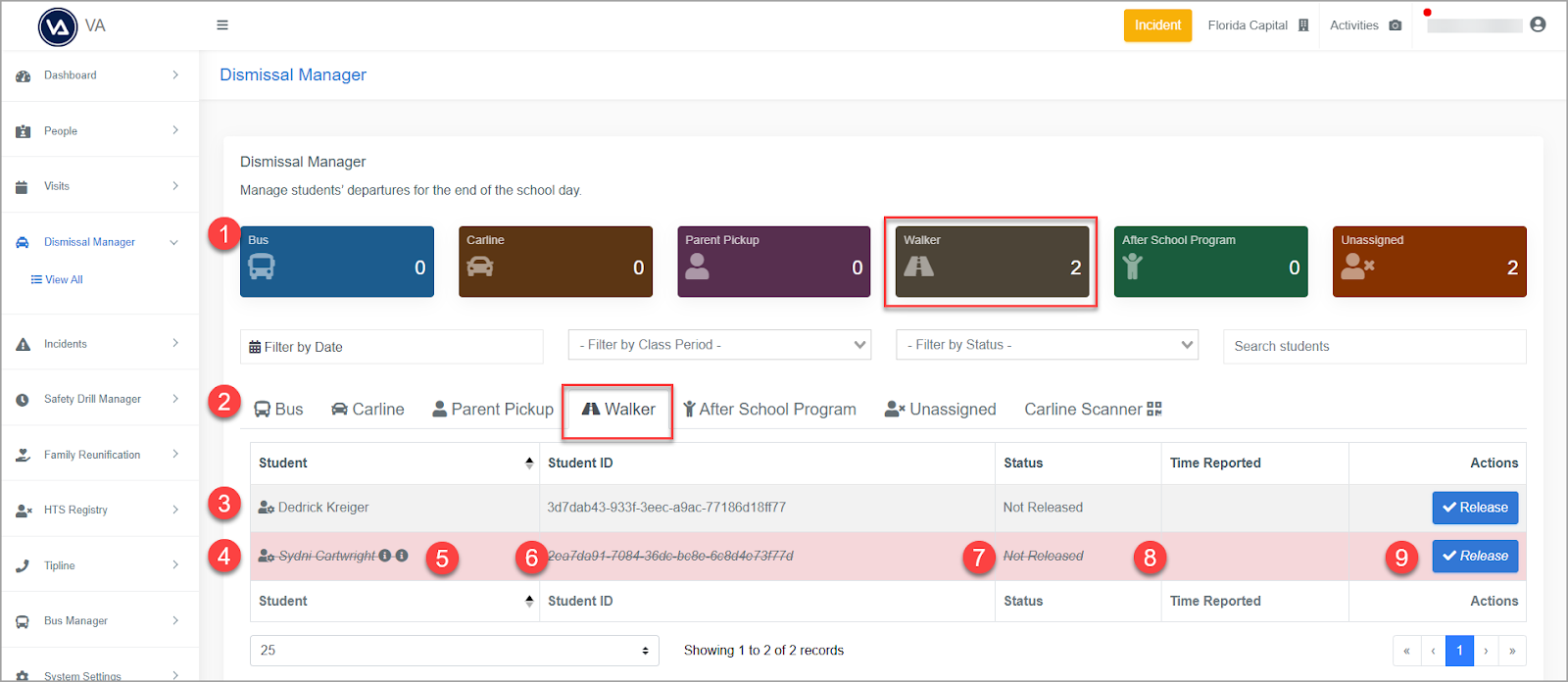Screen dimensions: 1568x682
Task: Switch to the Unassigned tab
Action: coord(940,410)
